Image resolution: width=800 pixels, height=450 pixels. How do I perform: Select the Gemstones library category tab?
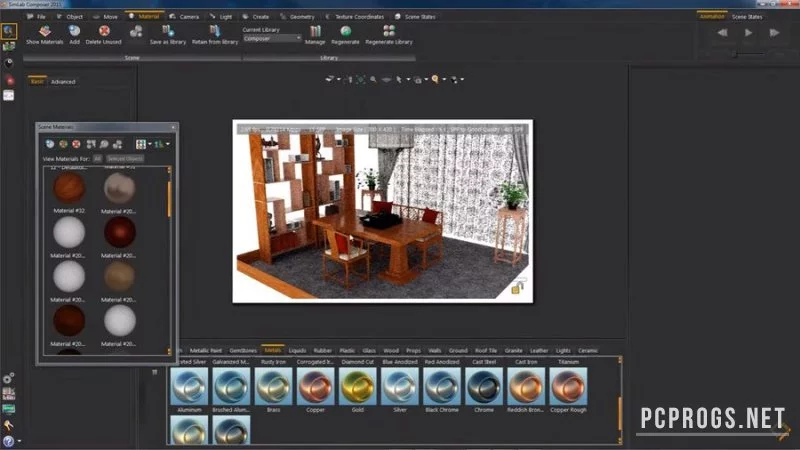click(243, 351)
